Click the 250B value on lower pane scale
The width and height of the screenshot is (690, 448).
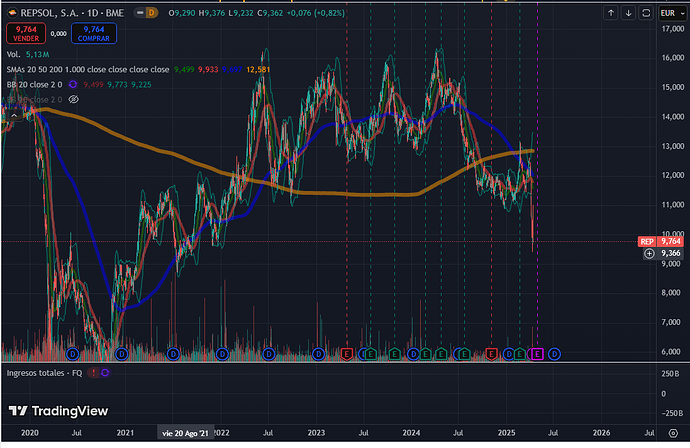click(670, 374)
